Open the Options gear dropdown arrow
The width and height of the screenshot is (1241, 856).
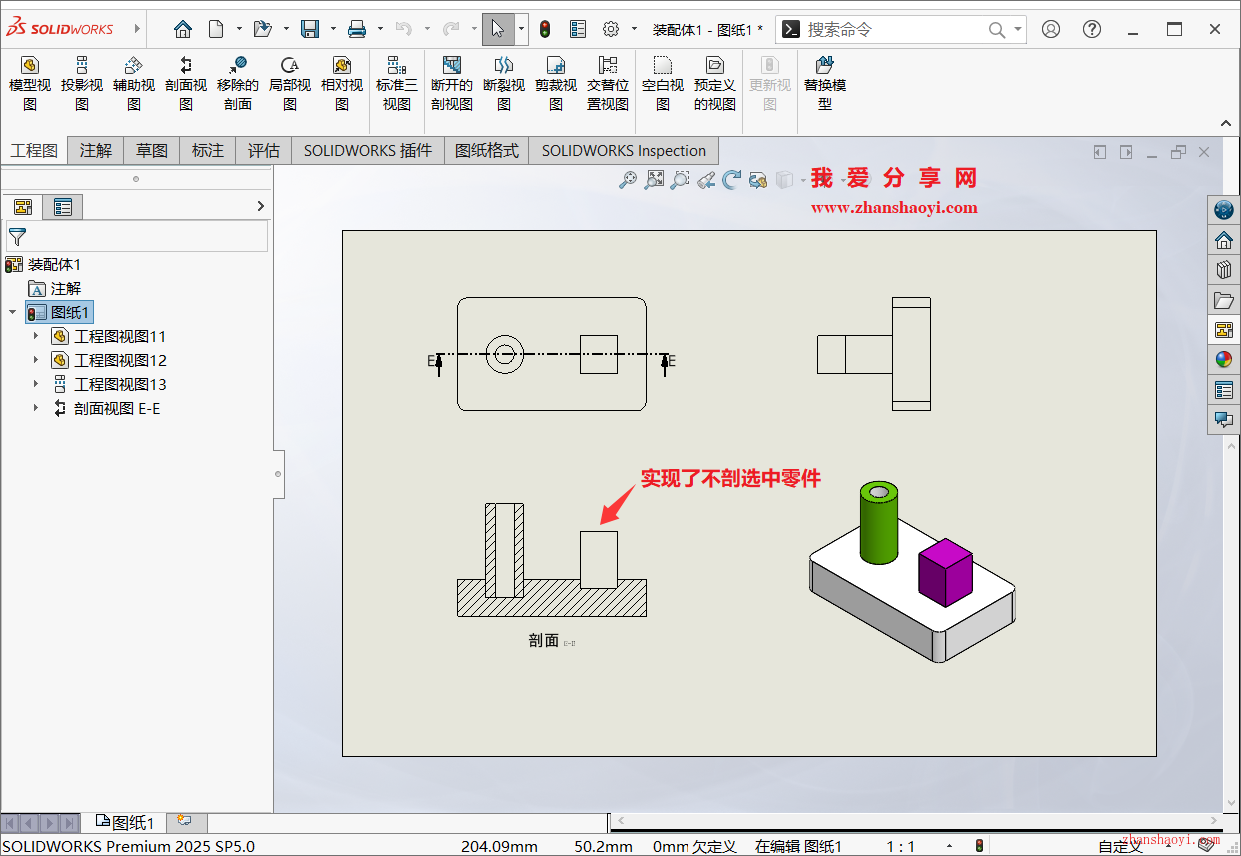[x=634, y=29]
